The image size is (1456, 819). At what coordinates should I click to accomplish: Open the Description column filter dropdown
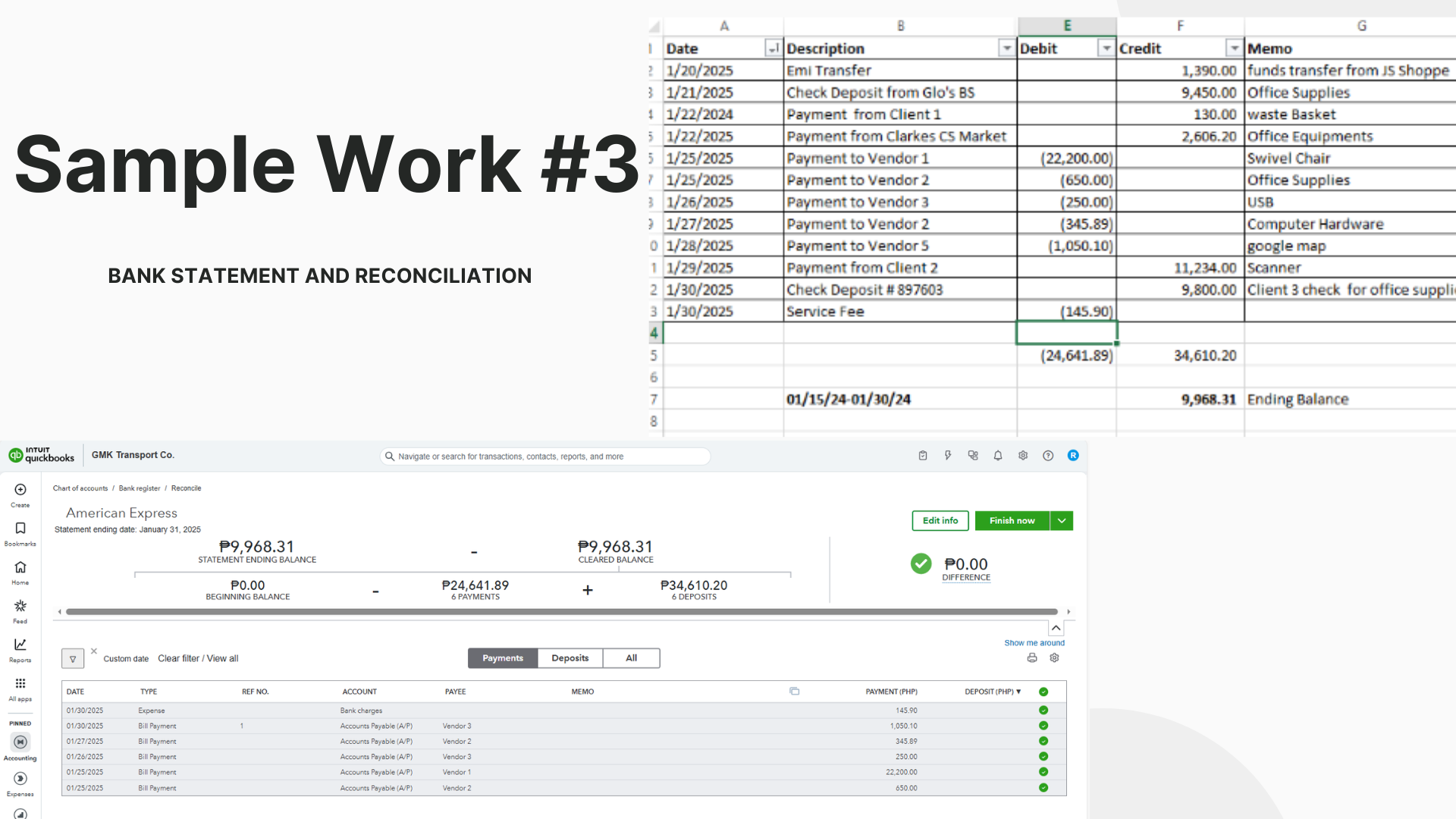tap(1006, 49)
